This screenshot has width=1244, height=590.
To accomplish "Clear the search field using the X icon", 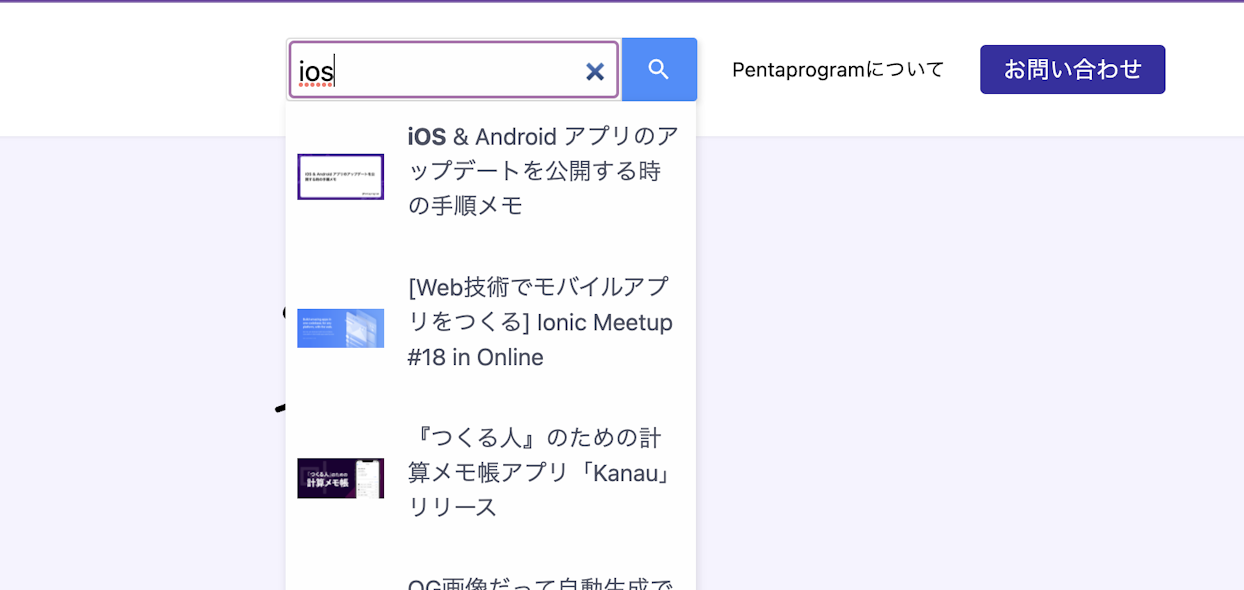I will pos(595,70).
